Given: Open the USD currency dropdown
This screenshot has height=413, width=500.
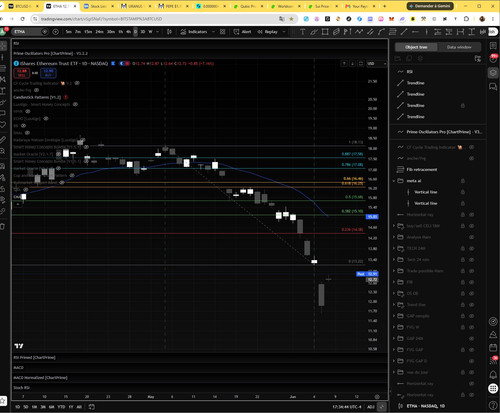Looking at the screenshot, I should (376, 63).
